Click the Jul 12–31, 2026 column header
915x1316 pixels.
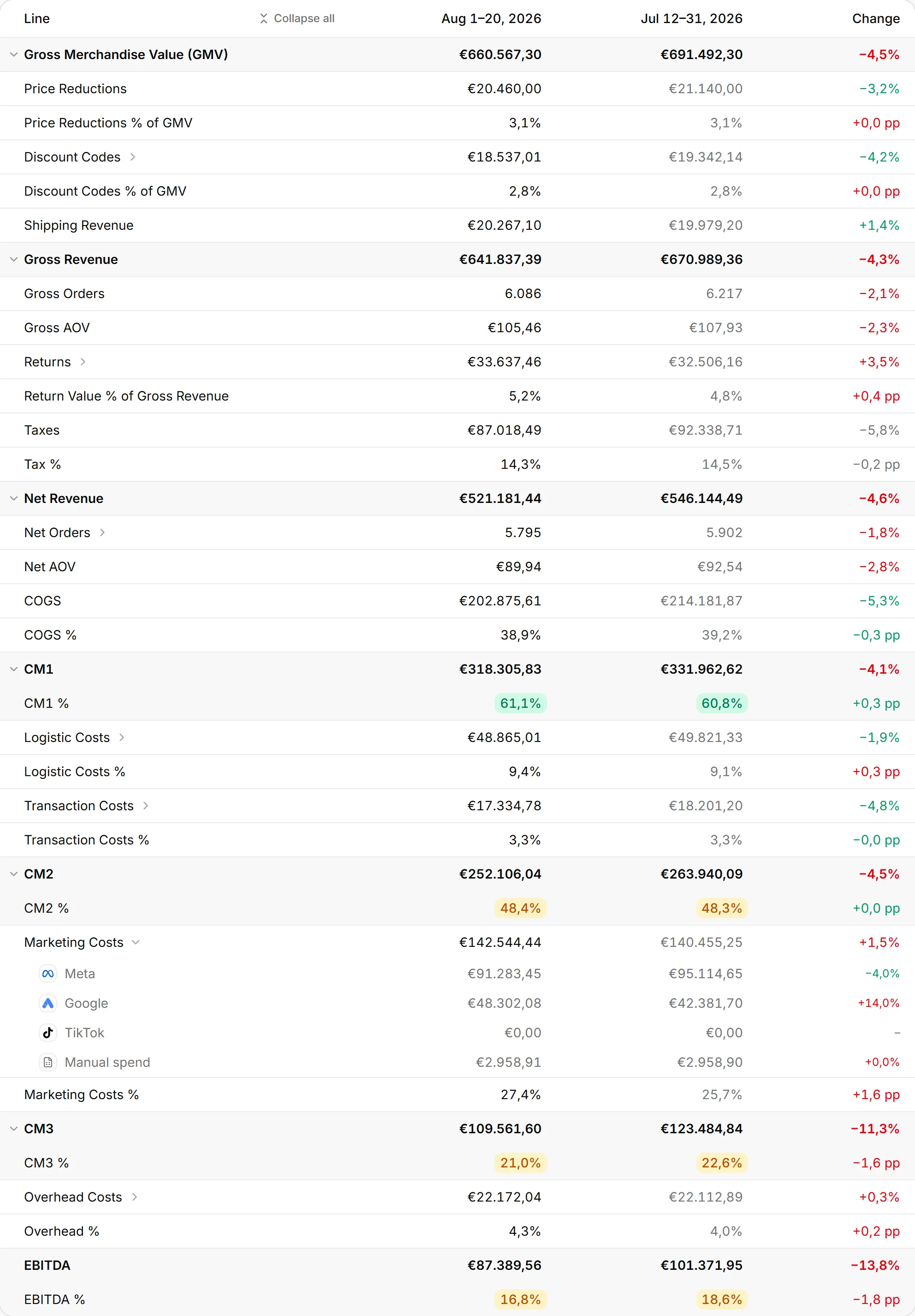691,18
